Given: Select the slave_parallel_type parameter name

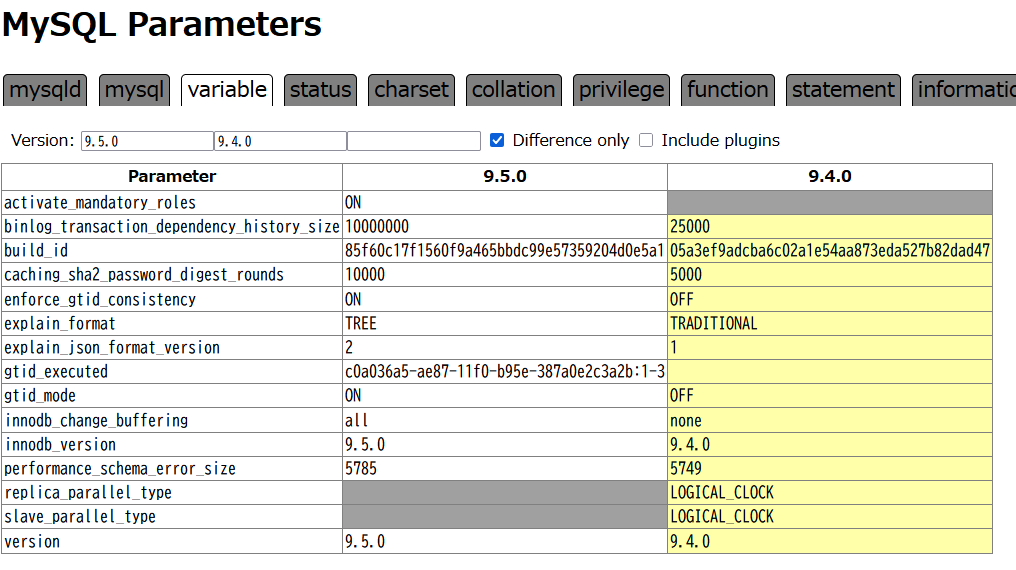Looking at the screenshot, I should tap(80, 516).
